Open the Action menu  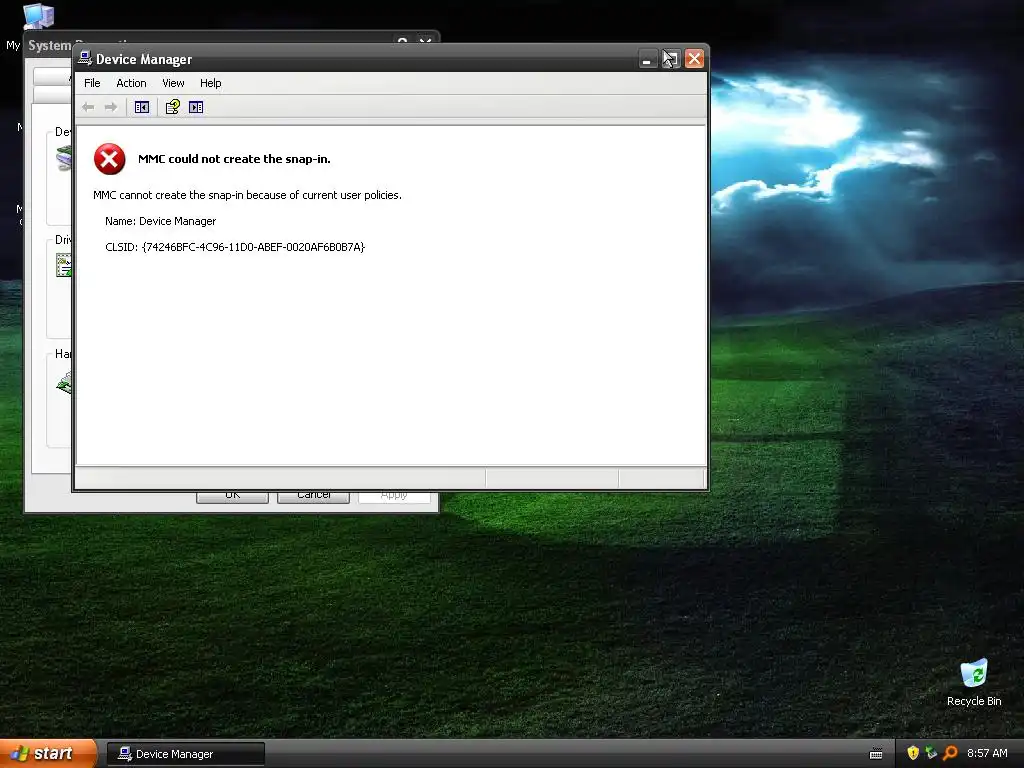[x=131, y=83]
